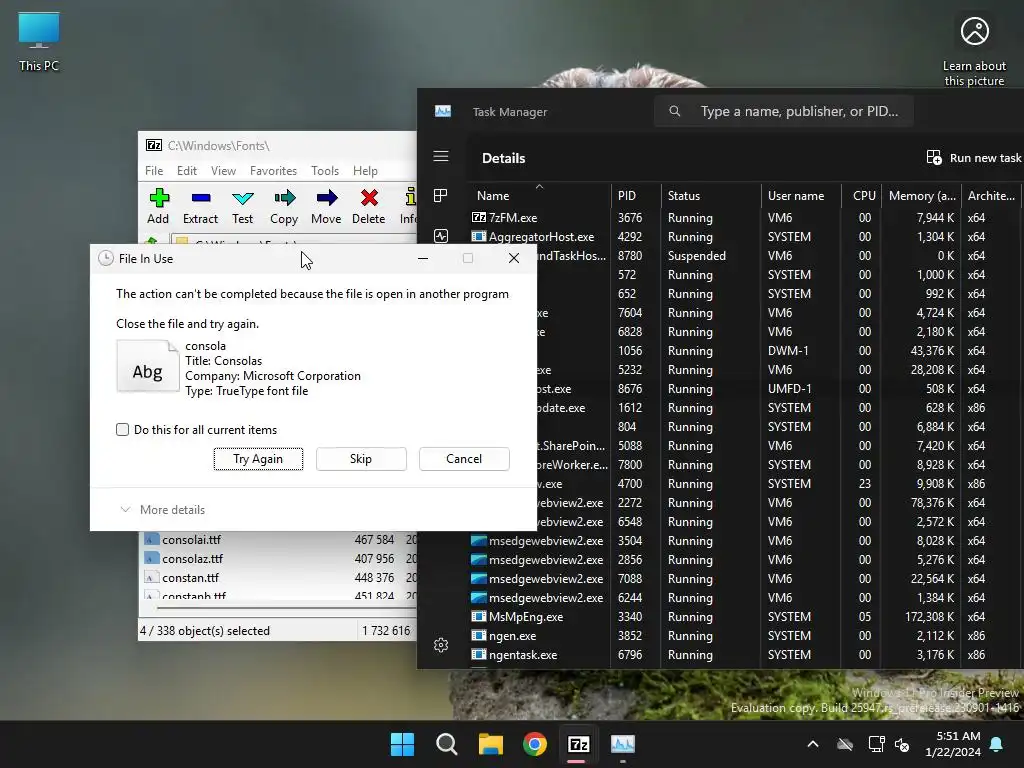The height and width of the screenshot is (768, 1024).
Task: Open Task Manager Performance sidebar icon
Action: point(441,236)
